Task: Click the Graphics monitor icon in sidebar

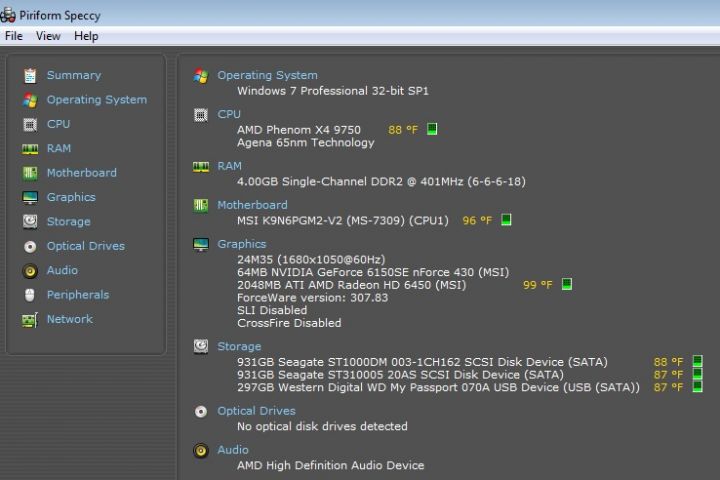Action: 30,197
